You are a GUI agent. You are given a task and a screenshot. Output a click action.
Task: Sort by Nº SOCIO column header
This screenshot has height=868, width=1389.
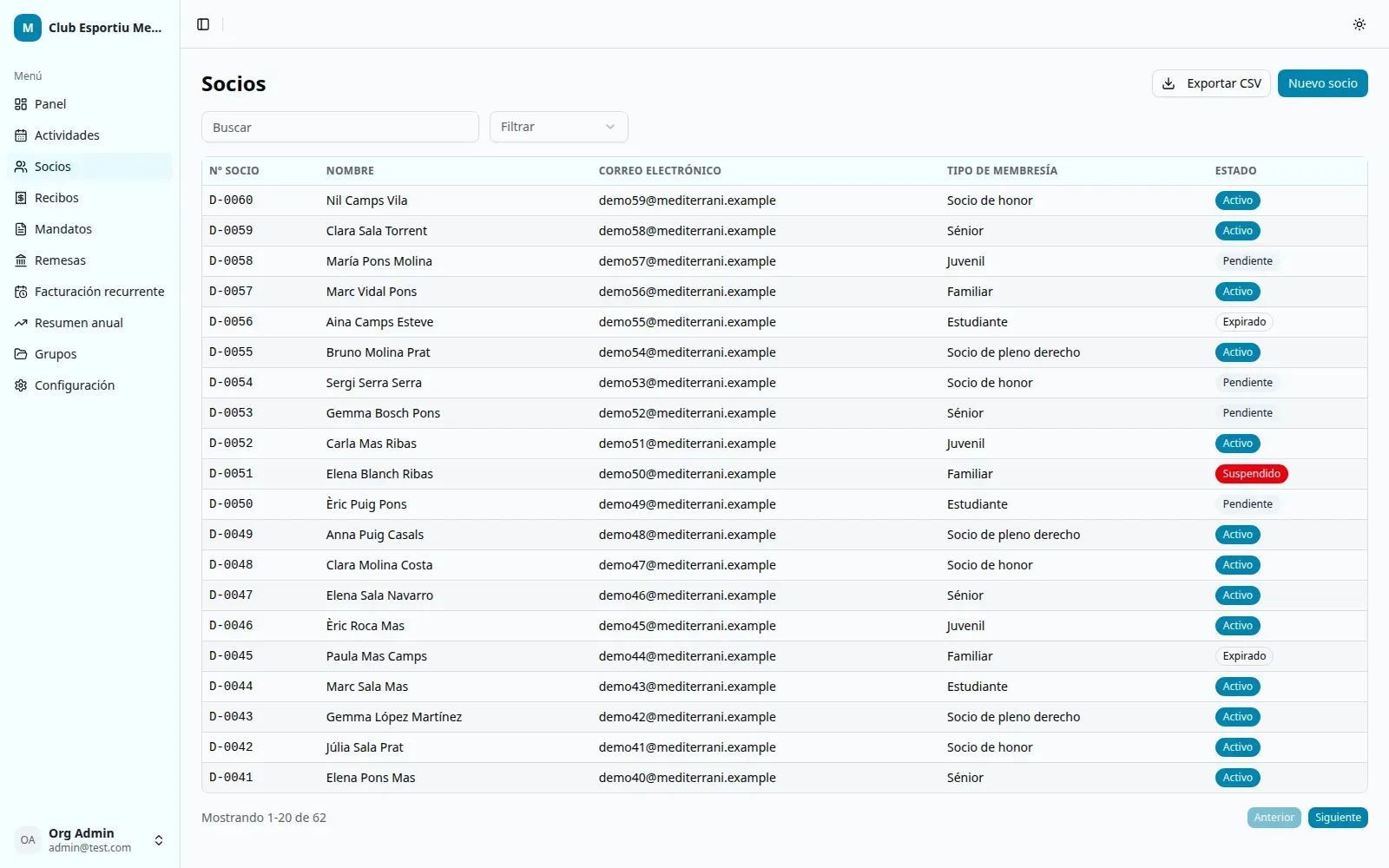[234, 171]
